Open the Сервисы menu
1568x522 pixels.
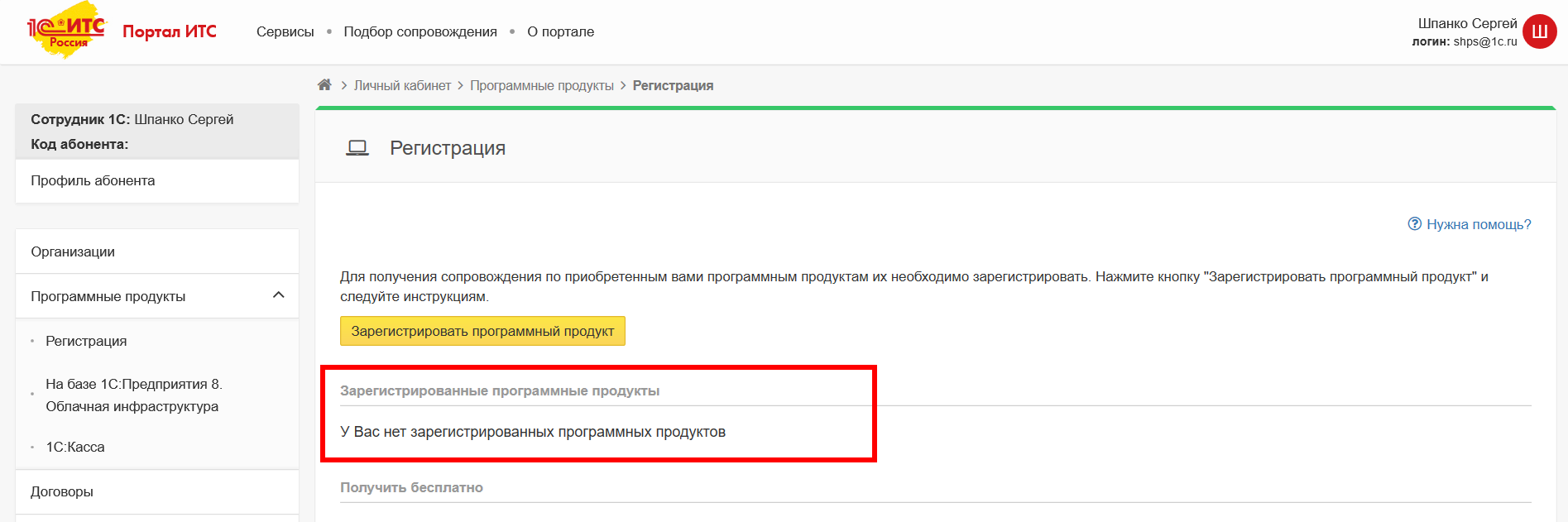click(x=285, y=31)
